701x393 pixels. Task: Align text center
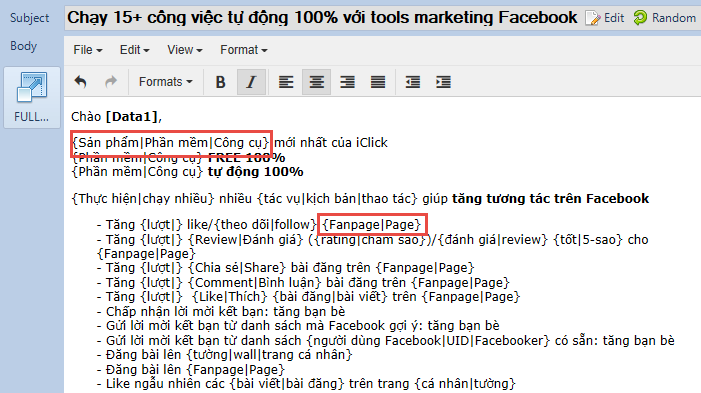tap(317, 82)
